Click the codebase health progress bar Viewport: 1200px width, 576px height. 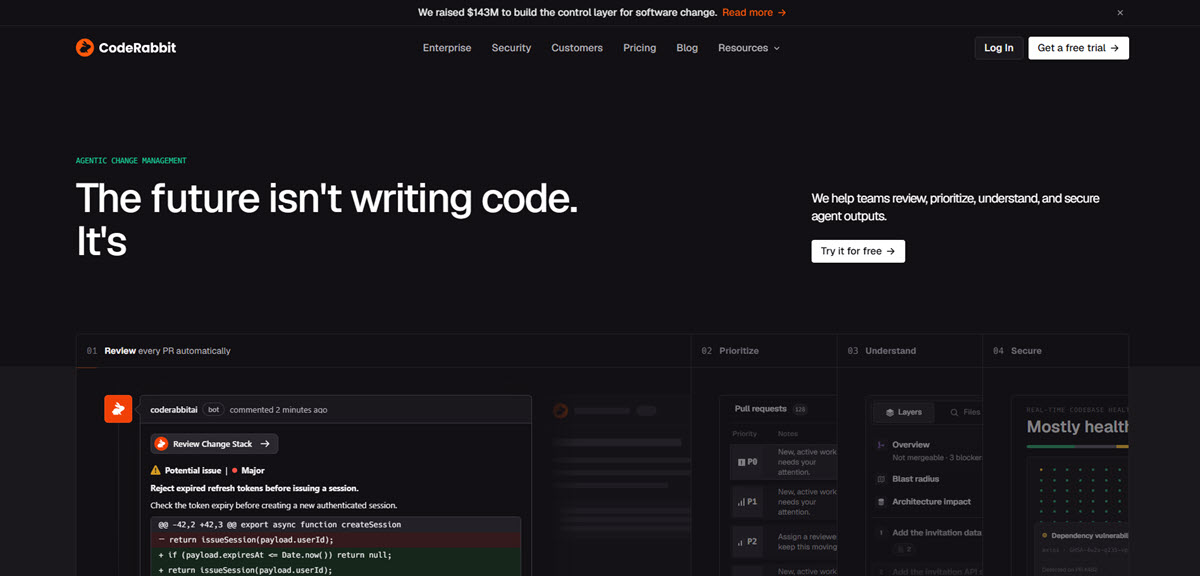[x=1077, y=446]
